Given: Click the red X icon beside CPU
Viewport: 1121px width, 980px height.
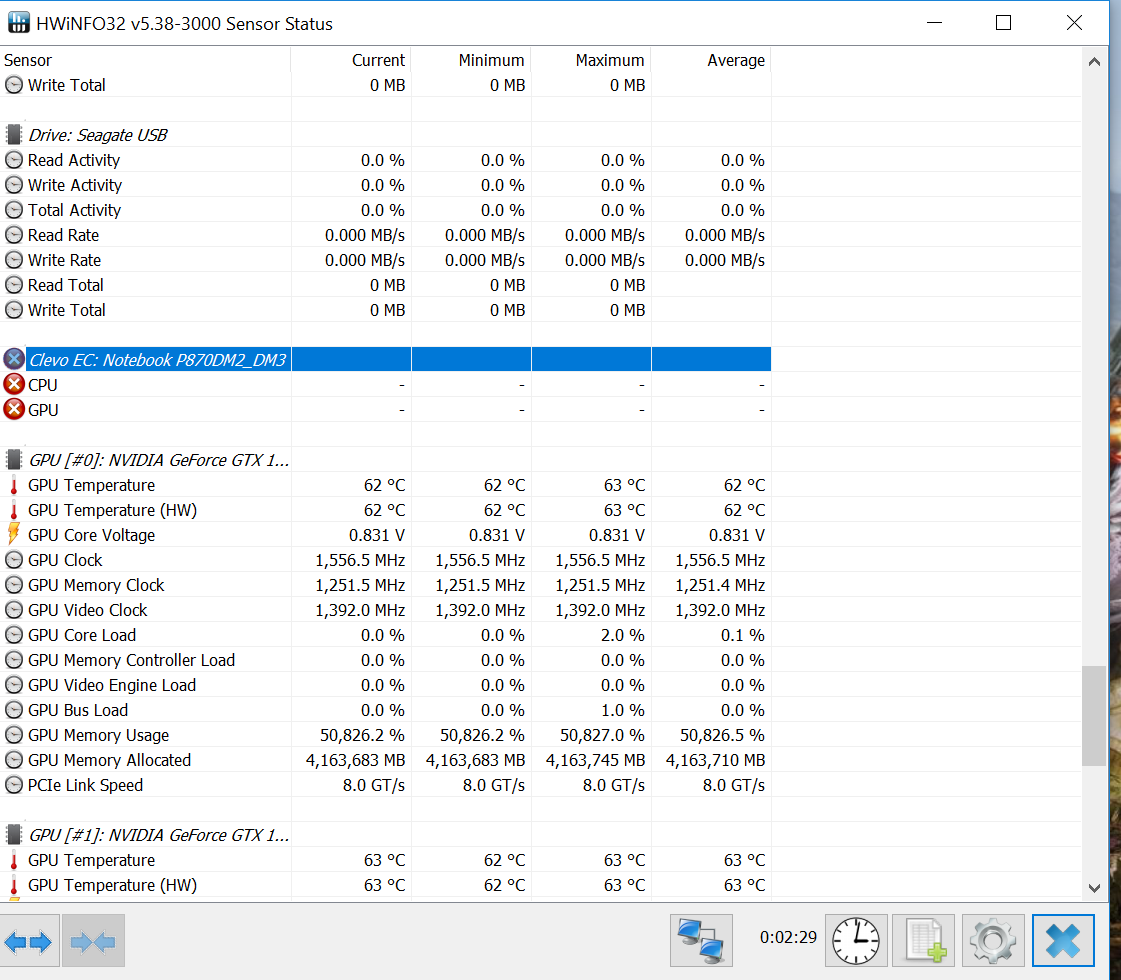Looking at the screenshot, I should (14, 385).
